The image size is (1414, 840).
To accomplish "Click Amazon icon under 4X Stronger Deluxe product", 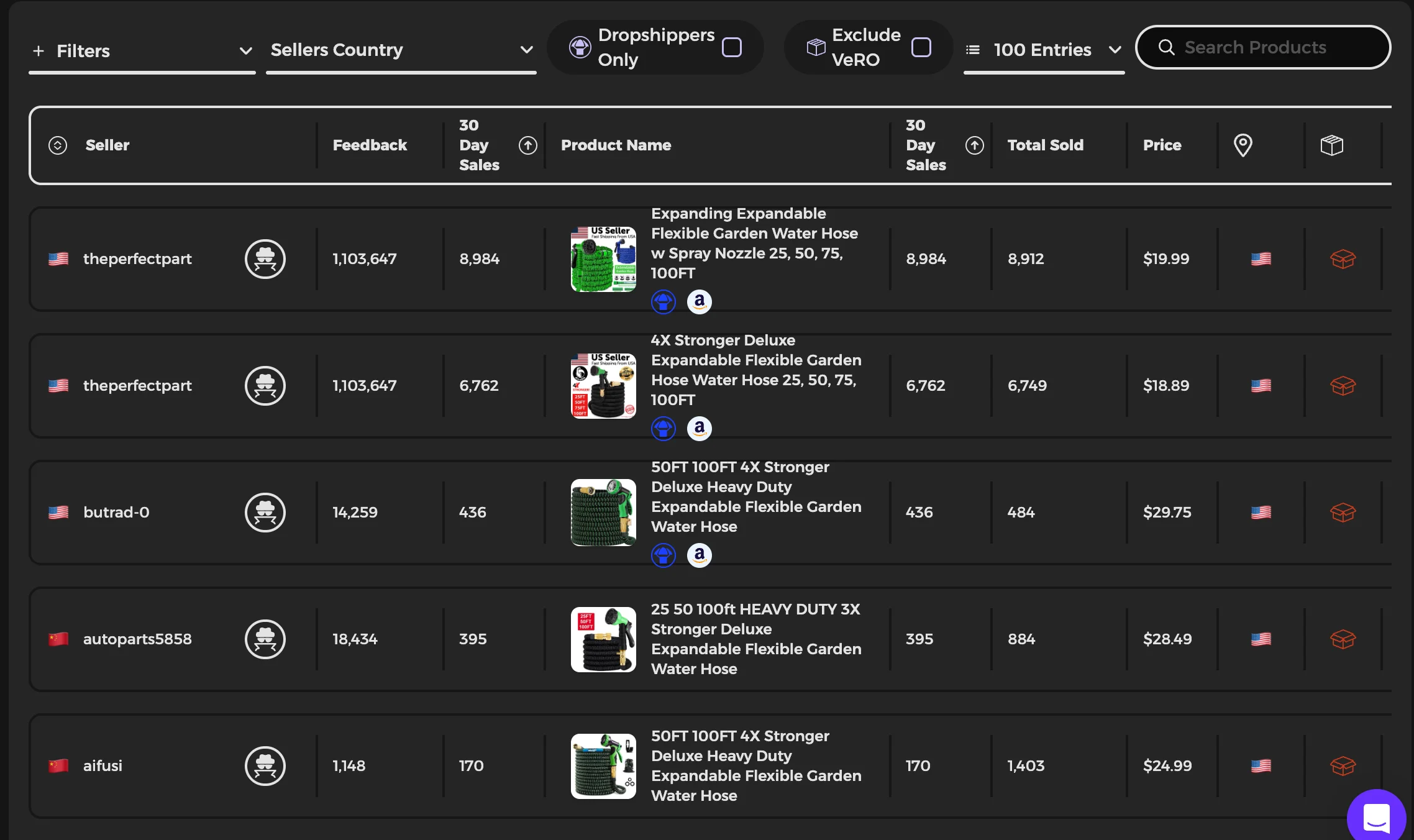I will point(700,429).
